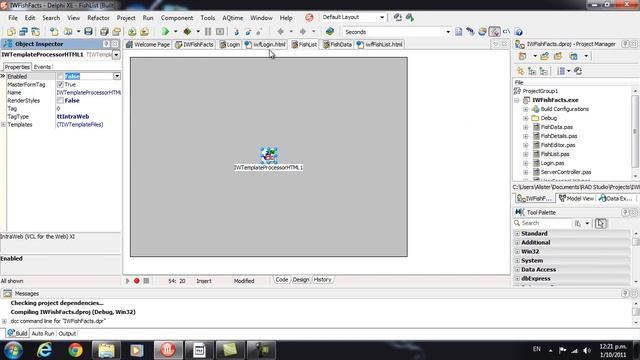Screen dimensions: 640x360
Task: Click the Add to Project toolbar icon
Action: tap(132, 31)
